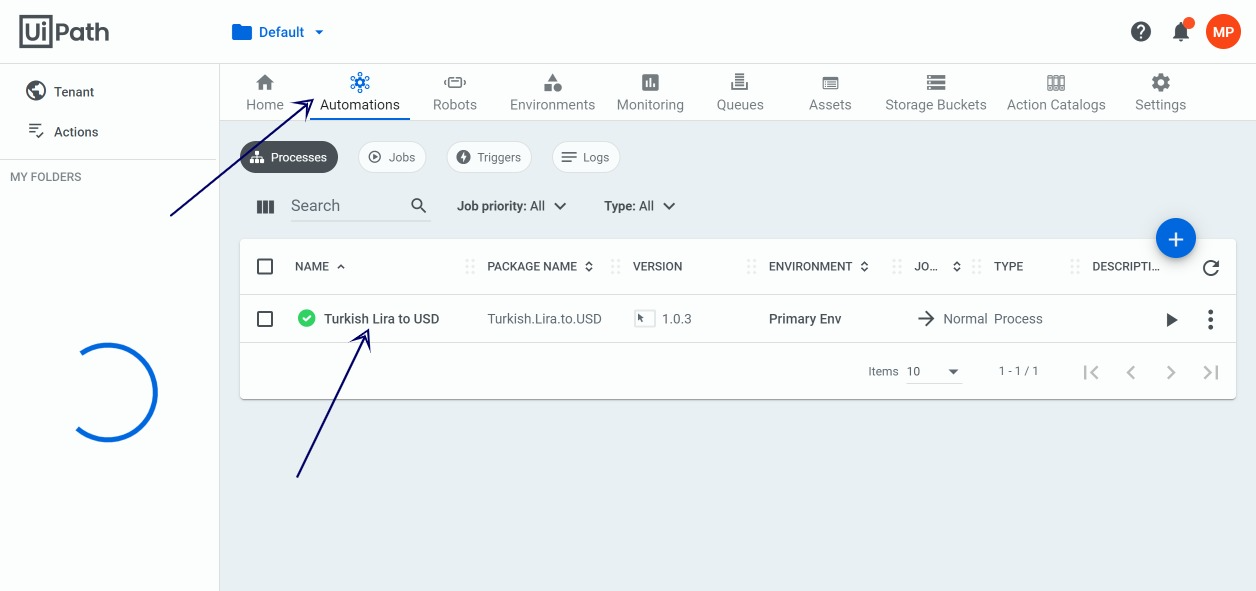This screenshot has width=1256, height=591.
Task: Open the notifications bell
Action: 1181,32
